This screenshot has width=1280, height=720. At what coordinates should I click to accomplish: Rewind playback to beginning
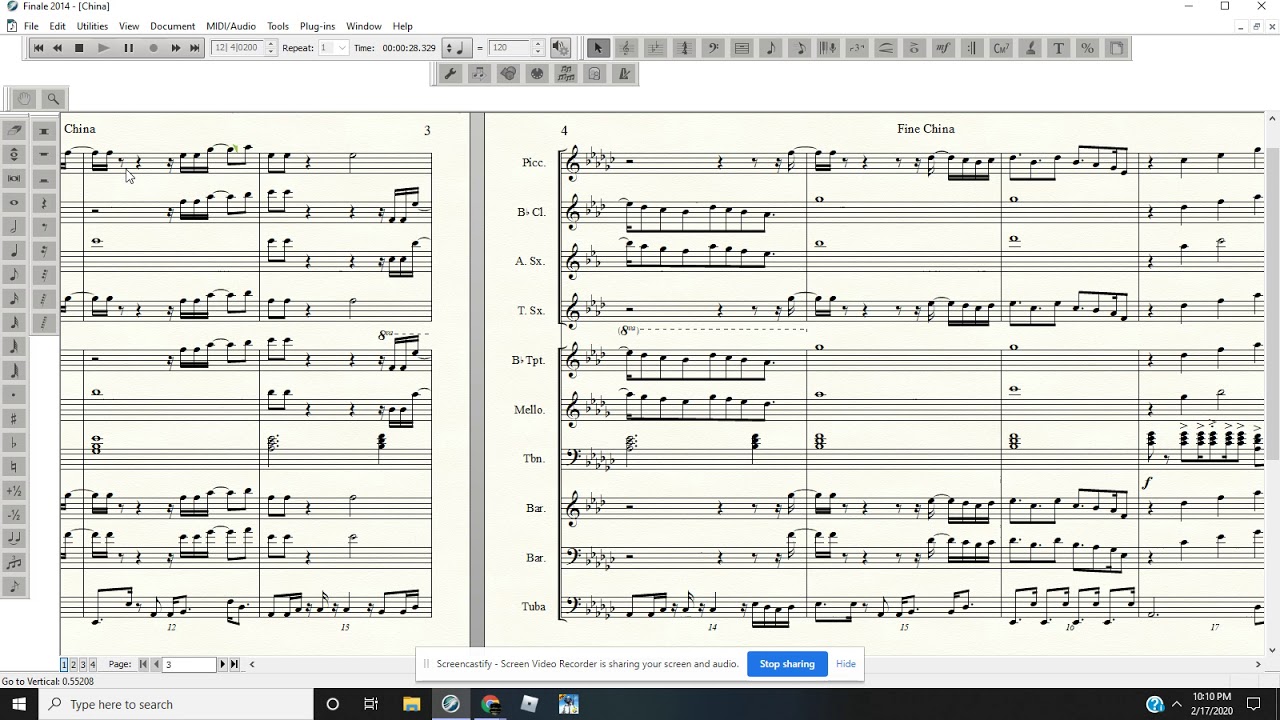[x=38, y=47]
